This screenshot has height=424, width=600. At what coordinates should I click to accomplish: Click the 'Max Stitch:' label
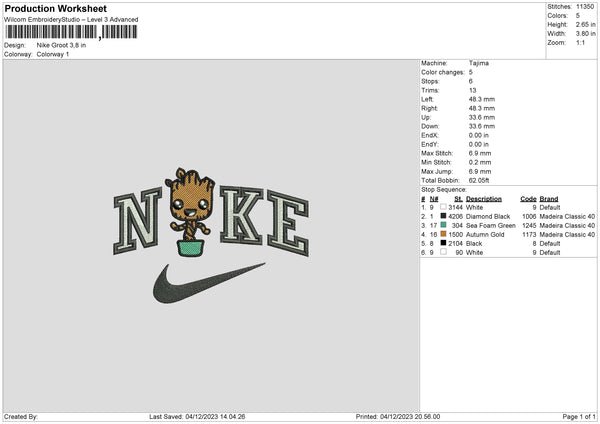pos(437,153)
